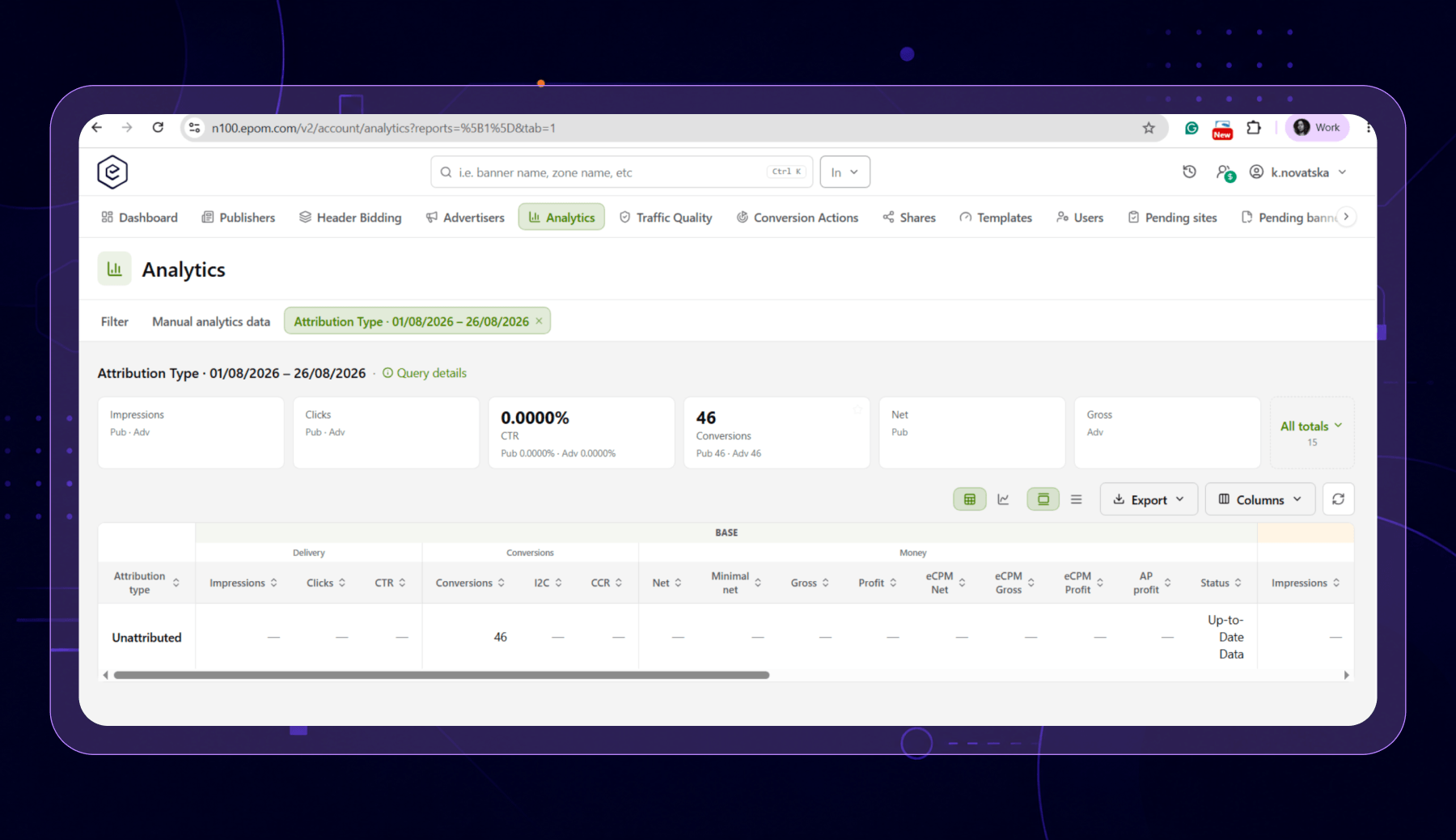
Task: Switch to table view icon
Action: click(x=970, y=499)
